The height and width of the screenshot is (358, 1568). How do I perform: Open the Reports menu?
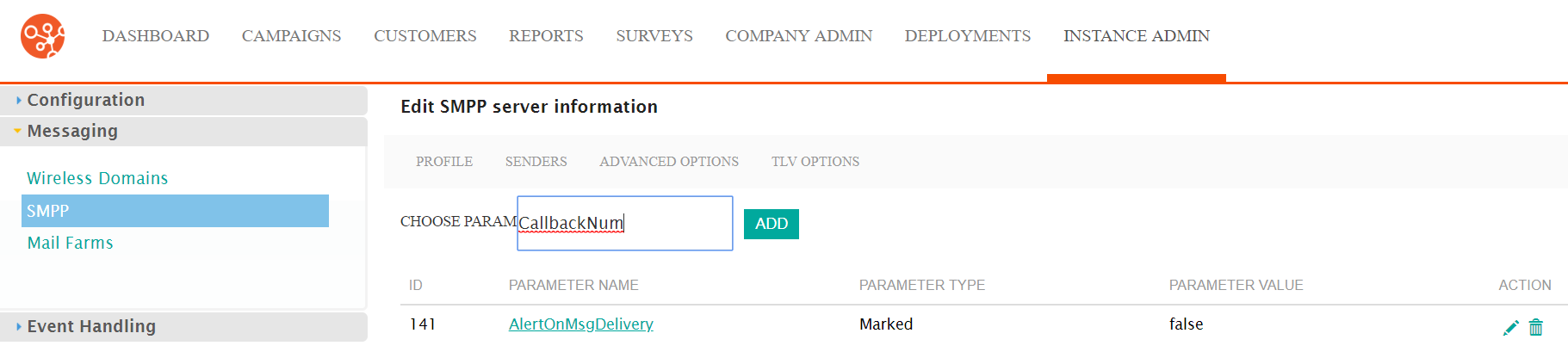click(546, 35)
